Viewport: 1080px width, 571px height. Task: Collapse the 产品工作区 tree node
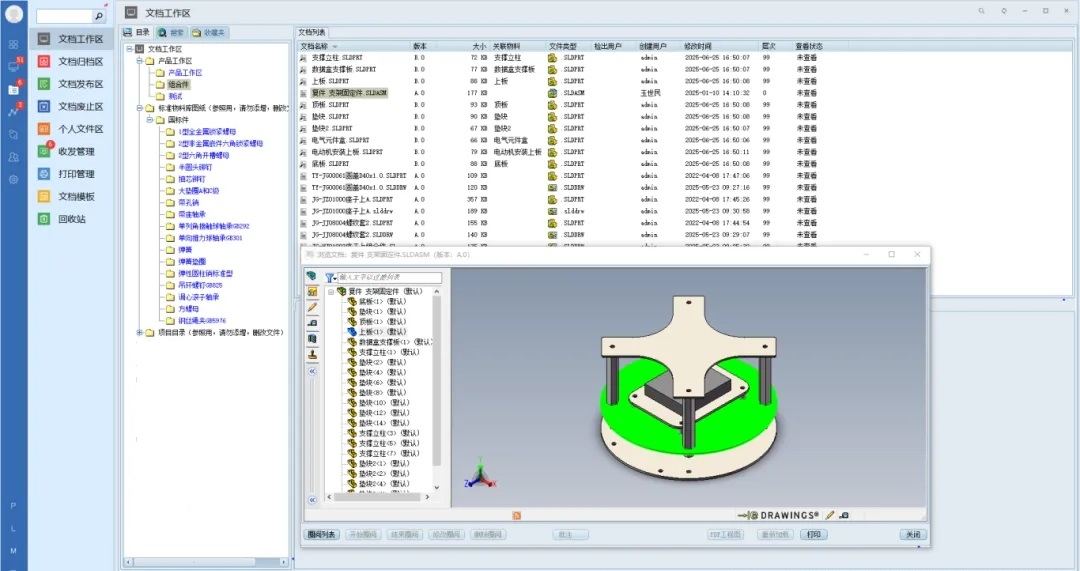pyautogui.click(x=139, y=61)
